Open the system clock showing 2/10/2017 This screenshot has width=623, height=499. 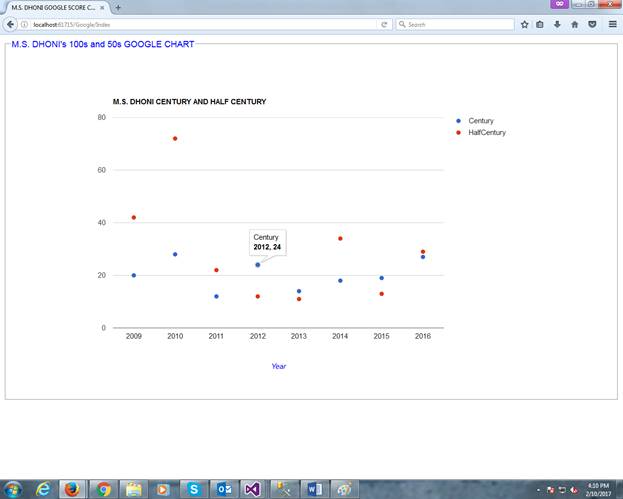(x=598, y=489)
